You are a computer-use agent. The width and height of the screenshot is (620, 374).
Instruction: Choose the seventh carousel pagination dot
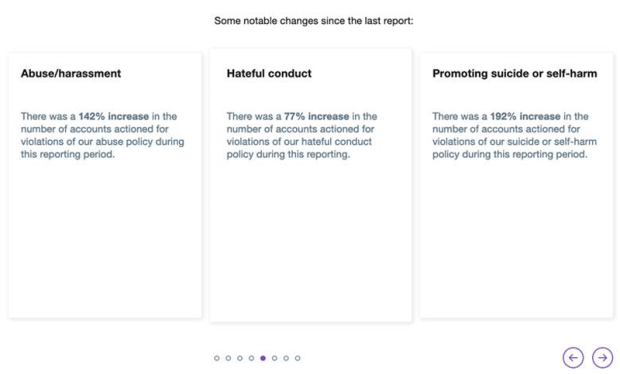pyautogui.click(x=286, y=358)
